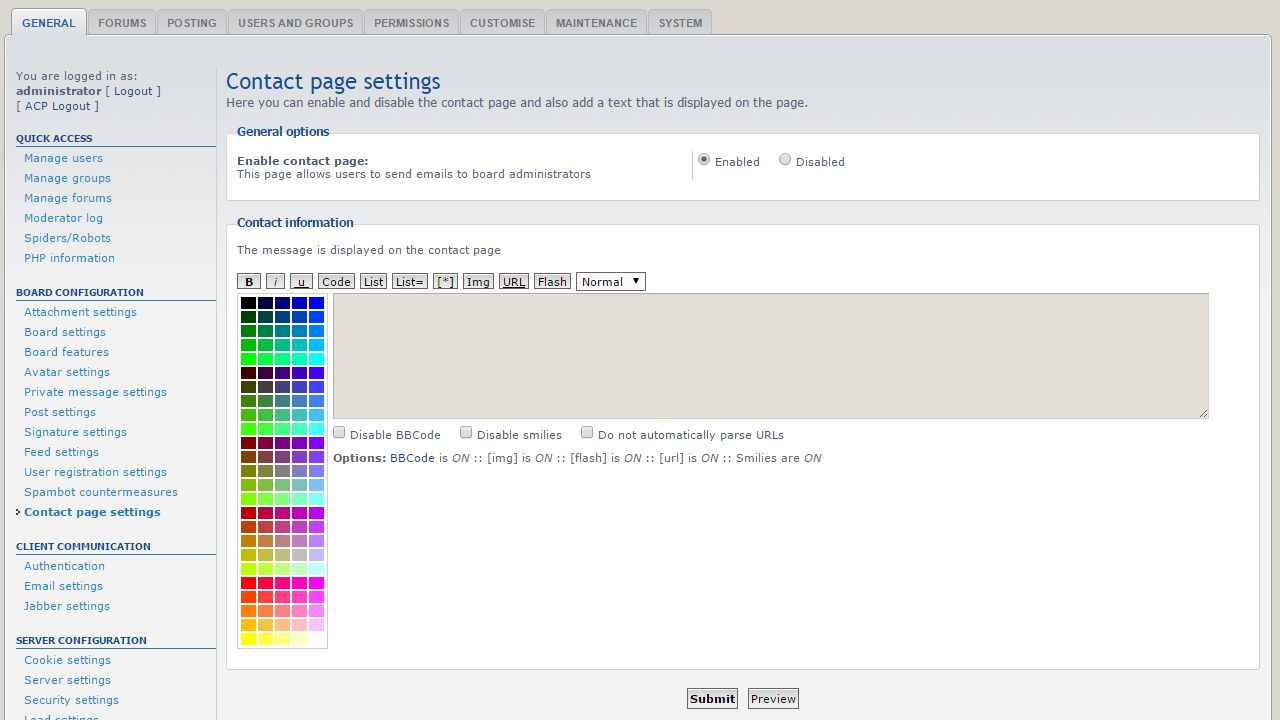Open Signature settings
The image size is (1280, 720).
[x=75, y=432]
